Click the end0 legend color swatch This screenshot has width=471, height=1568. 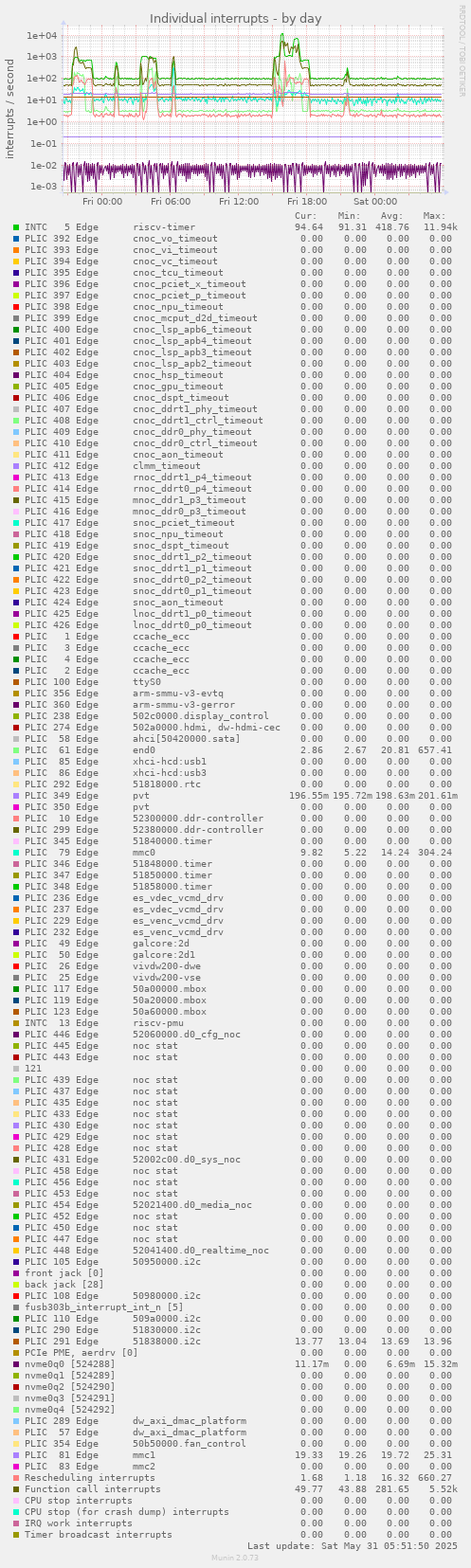pos(16,750)
